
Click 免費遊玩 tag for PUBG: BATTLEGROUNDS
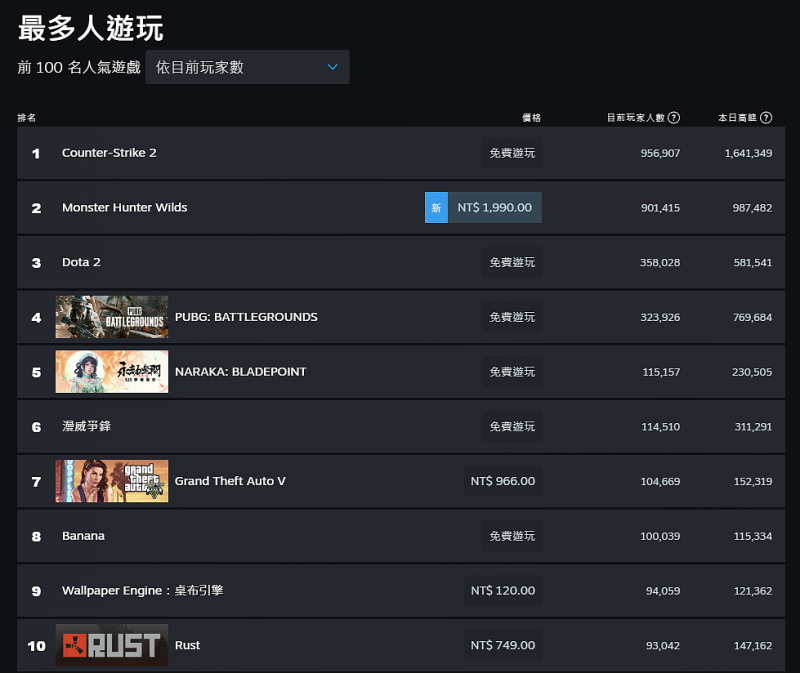click(512, 317)
